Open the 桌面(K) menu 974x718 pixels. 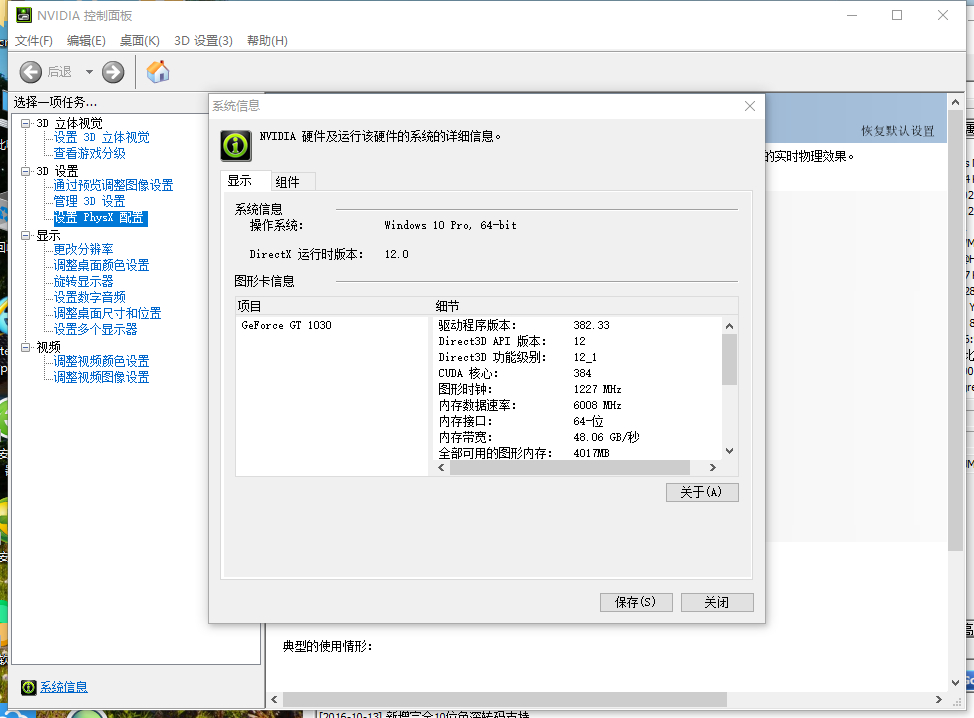click(140, 40)
